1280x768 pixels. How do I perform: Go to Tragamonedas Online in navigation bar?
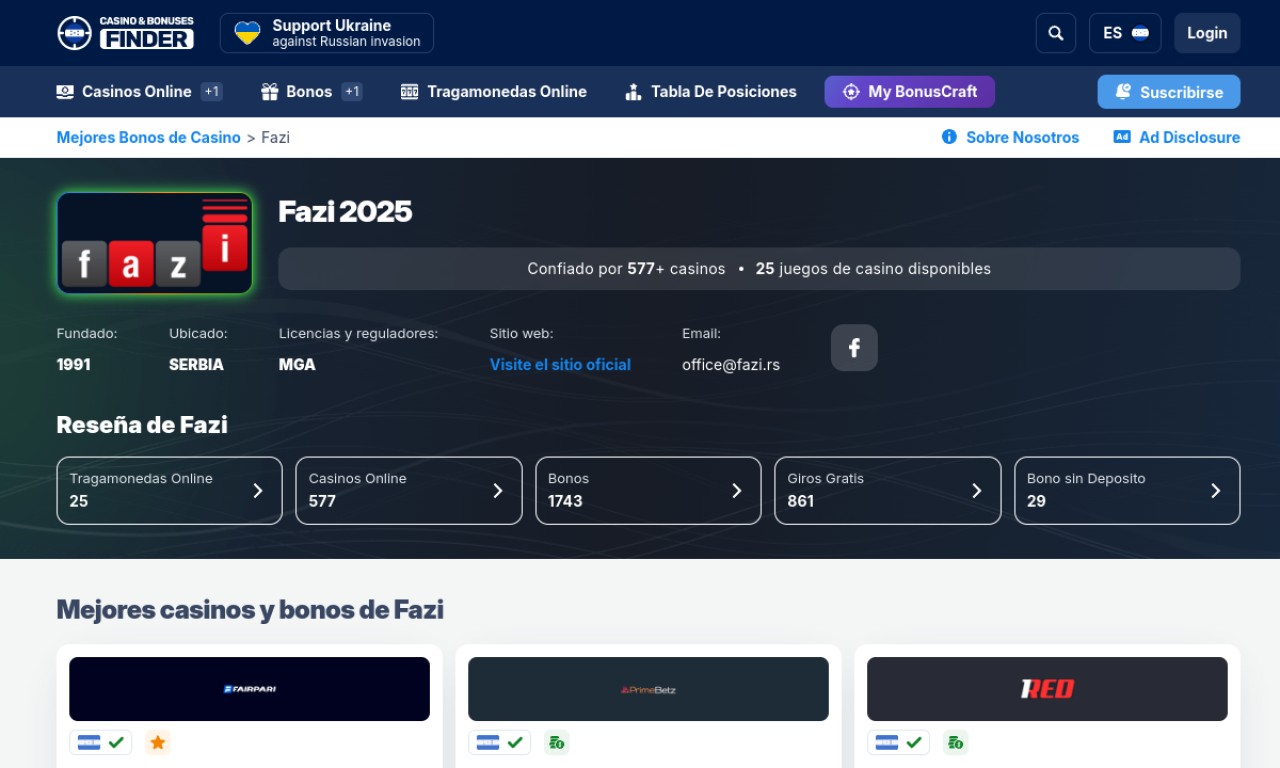493,92
